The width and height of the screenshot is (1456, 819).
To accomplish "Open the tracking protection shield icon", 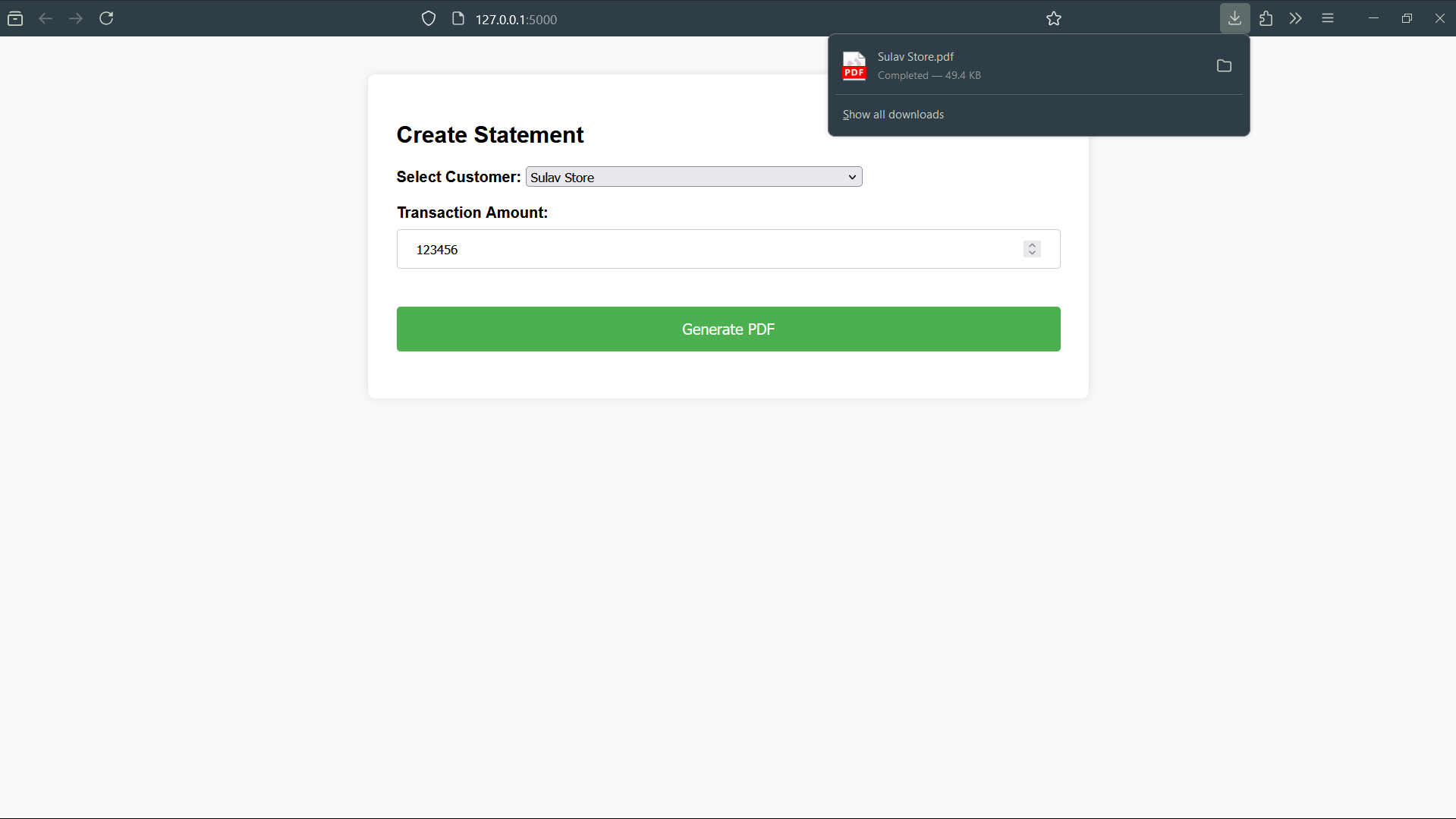I will [x=429, y=19].
